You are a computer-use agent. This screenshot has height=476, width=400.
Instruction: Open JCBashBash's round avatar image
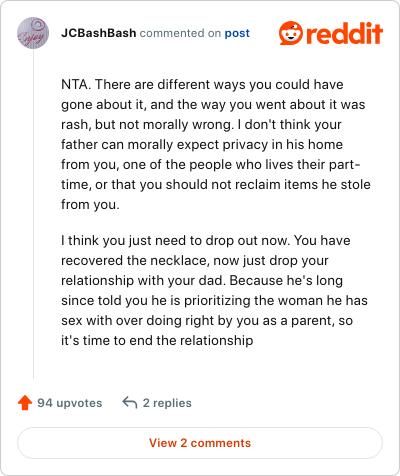[x=33, y=33]
